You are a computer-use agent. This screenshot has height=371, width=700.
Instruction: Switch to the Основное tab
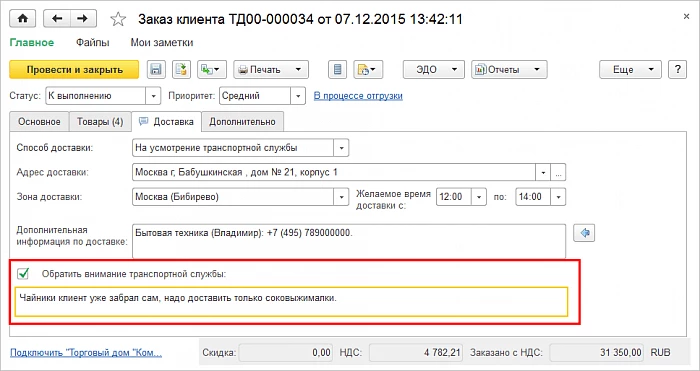coord(39,122)
